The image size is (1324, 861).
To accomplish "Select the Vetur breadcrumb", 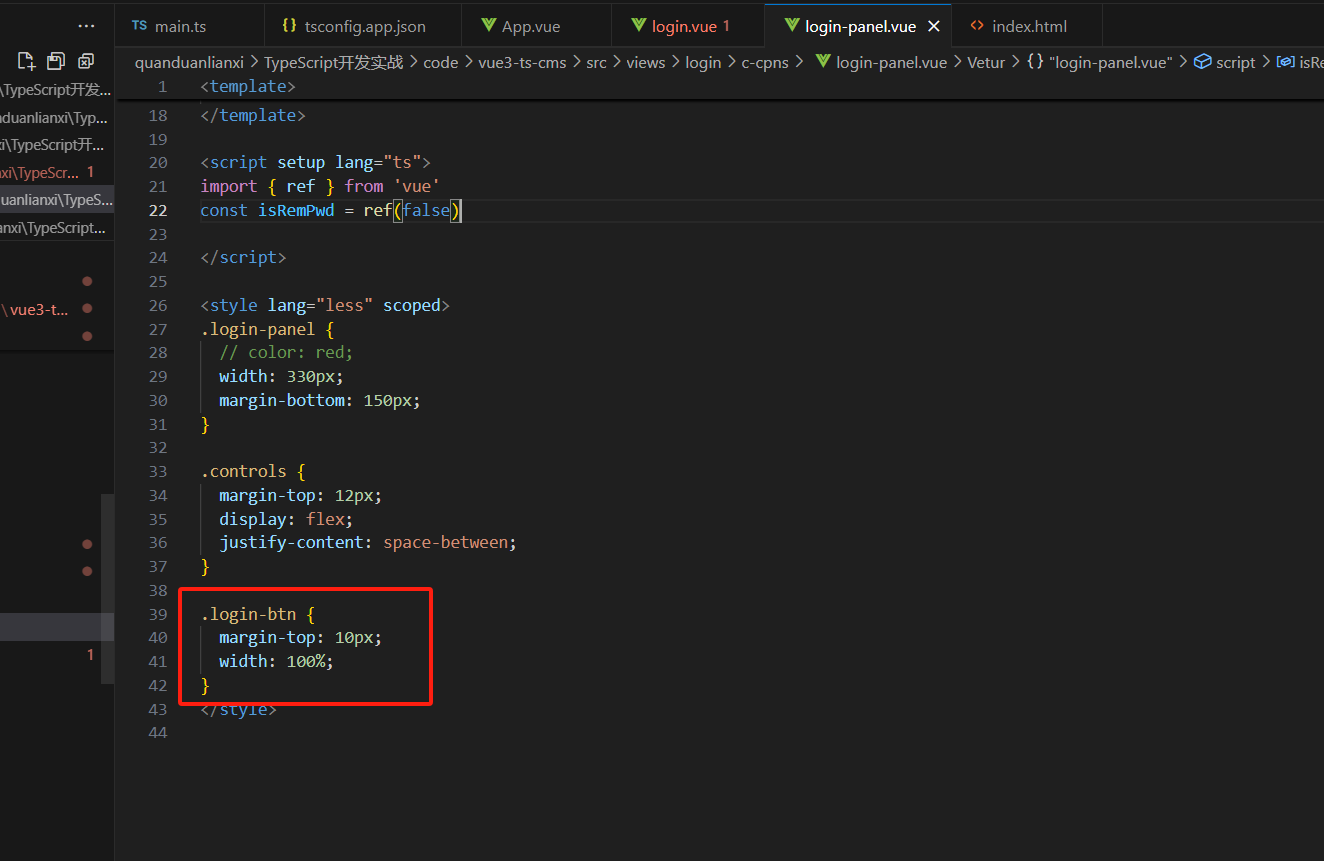I will [986, 62].
